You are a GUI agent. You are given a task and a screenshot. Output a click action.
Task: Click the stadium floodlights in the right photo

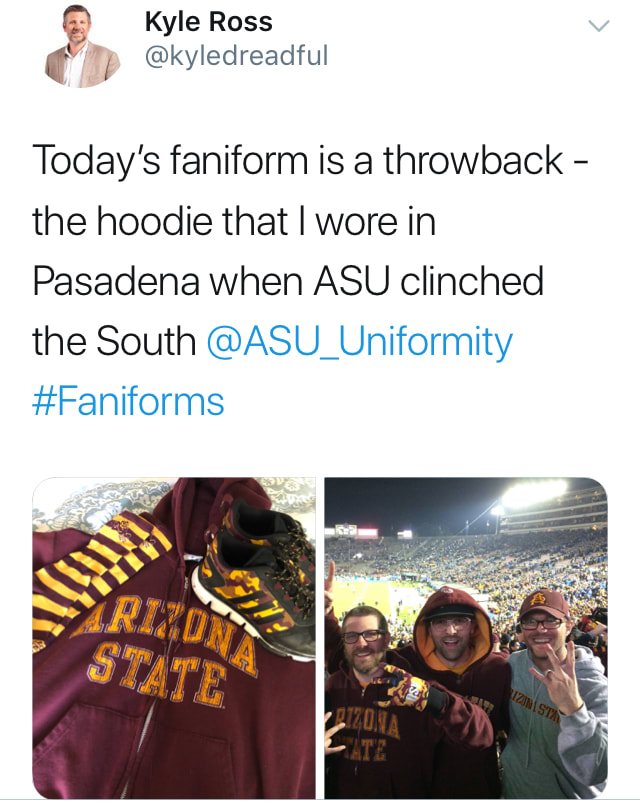point(532,493)
